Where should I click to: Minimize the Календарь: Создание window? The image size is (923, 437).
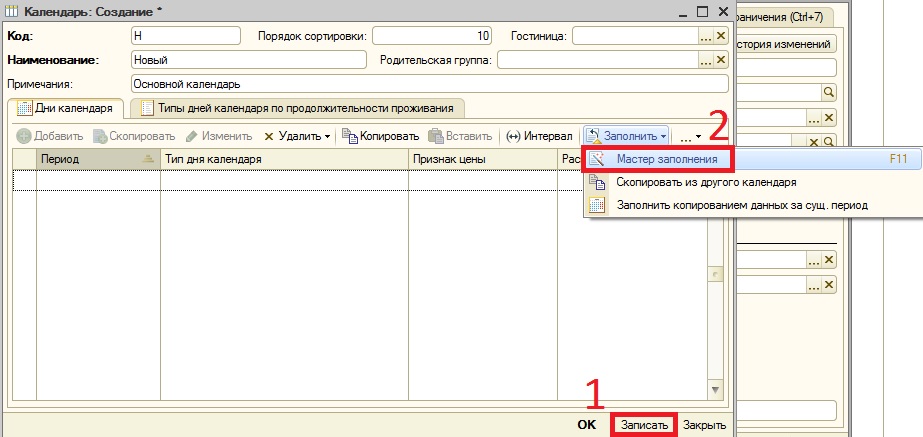683,11
